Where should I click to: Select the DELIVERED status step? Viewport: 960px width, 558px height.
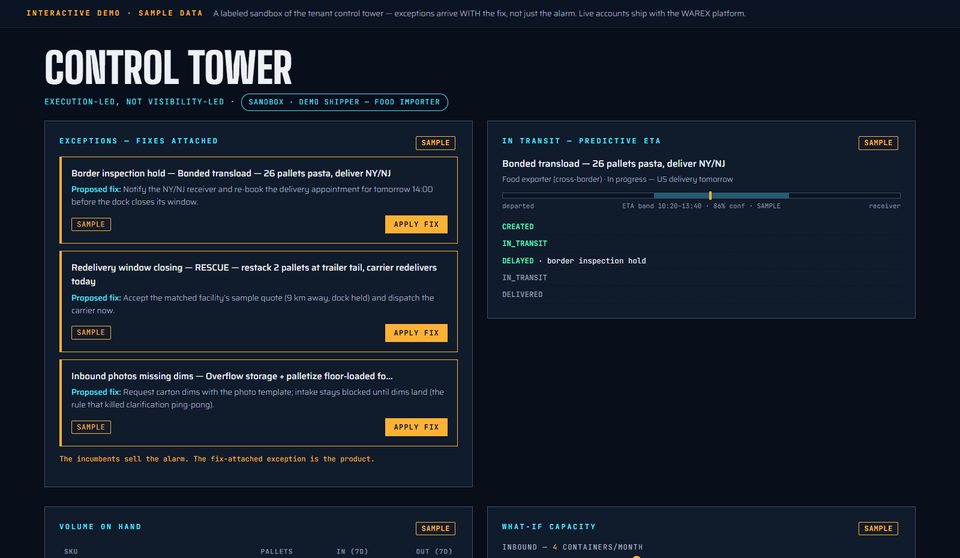(522, 295)
